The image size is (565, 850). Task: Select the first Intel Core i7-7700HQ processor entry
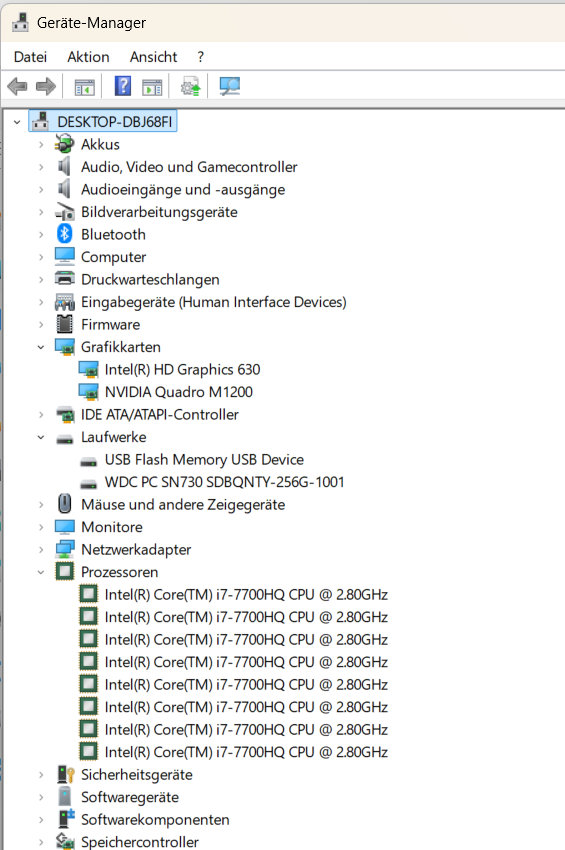pyautogui.click(x=246, y=595)
